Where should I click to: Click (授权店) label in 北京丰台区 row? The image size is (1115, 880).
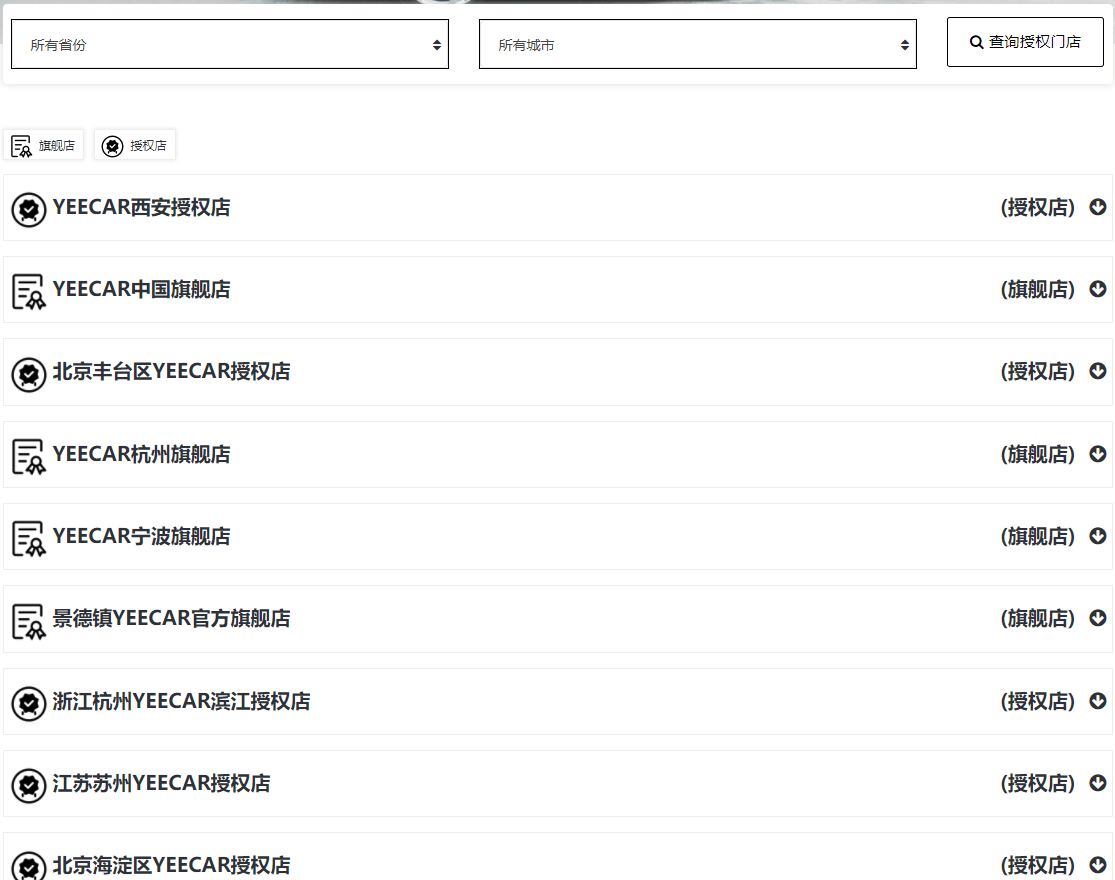tap(1037, 372)
